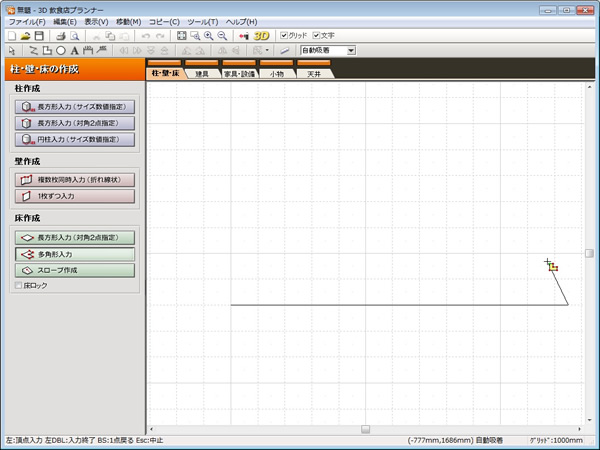Select the text tool A icon
The width and height of the screenshot is (600, 450).
click(74, 50)
